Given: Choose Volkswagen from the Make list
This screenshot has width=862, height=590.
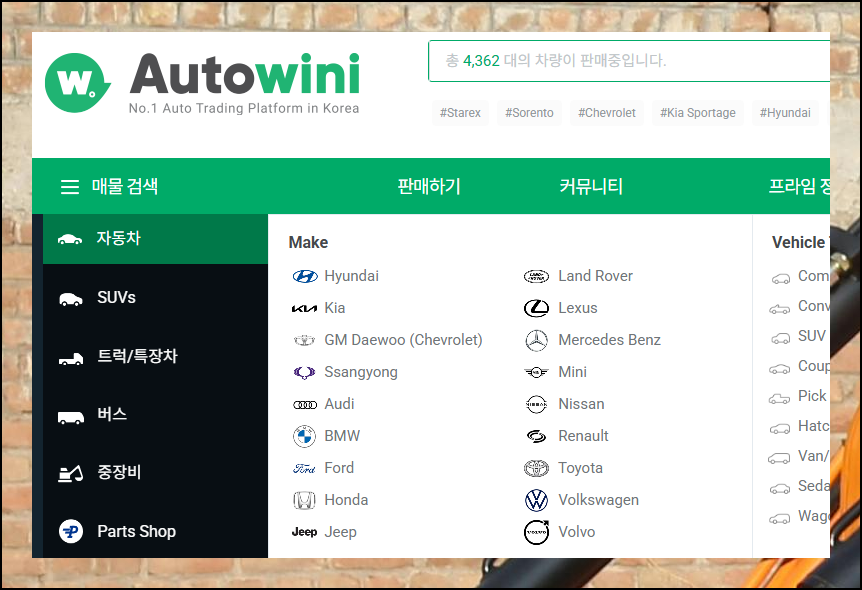Looking at the screenshot, I should coord(599,500).
